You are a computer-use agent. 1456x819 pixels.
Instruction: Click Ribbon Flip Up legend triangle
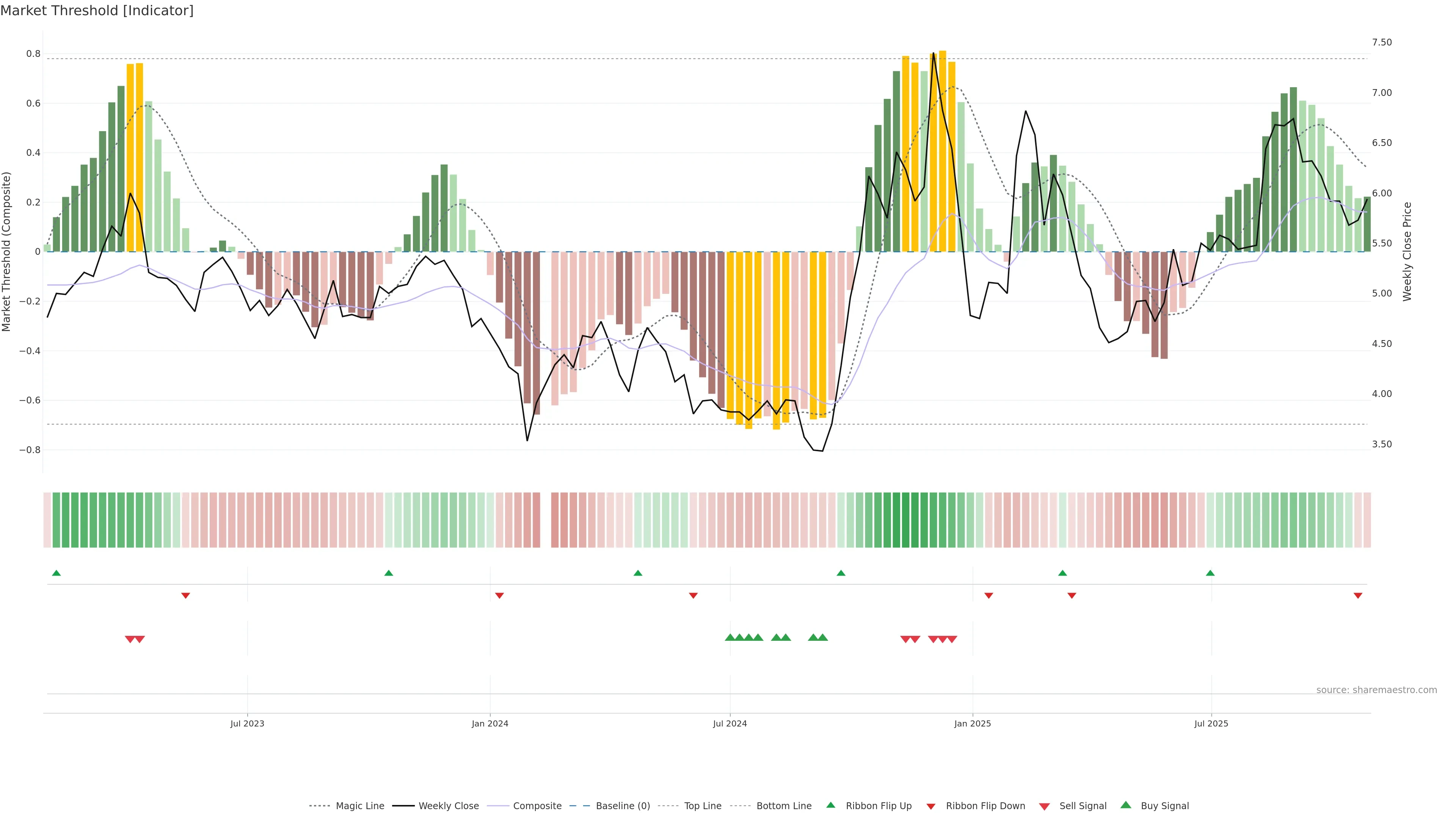(830, 805)
